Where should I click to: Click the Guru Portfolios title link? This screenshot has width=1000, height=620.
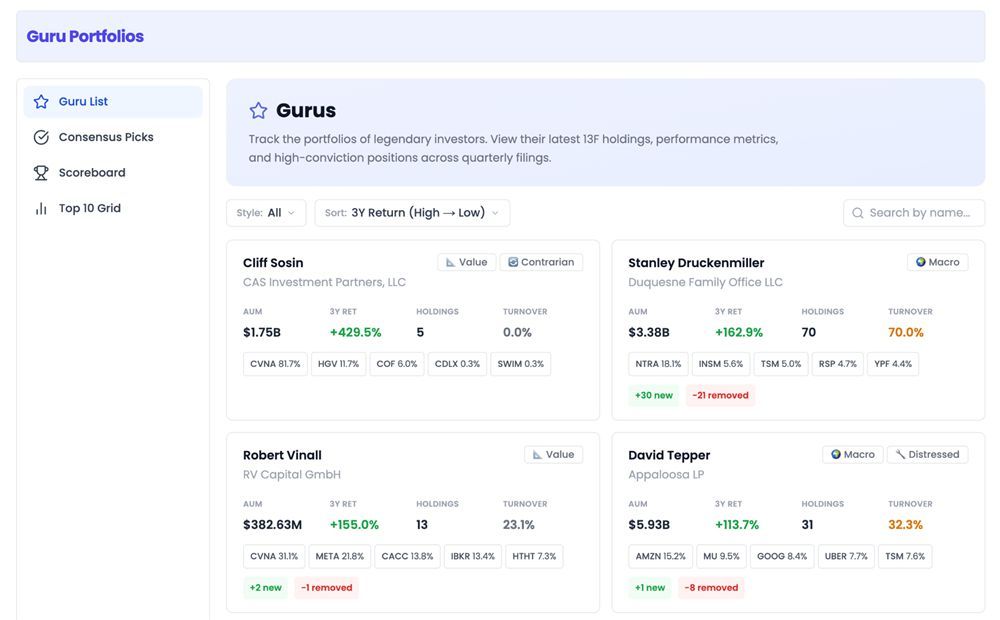85,36
